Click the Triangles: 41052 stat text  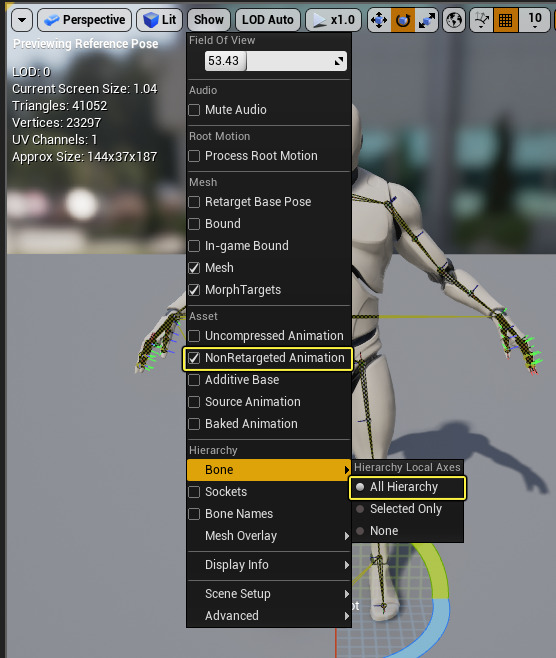click(60, 106)
